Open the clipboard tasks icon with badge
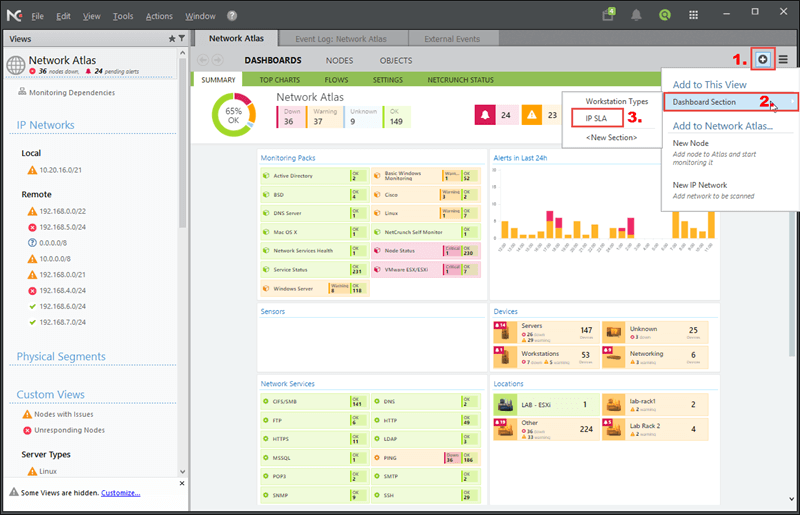800x515 pixels. click(x=608, y=15)
